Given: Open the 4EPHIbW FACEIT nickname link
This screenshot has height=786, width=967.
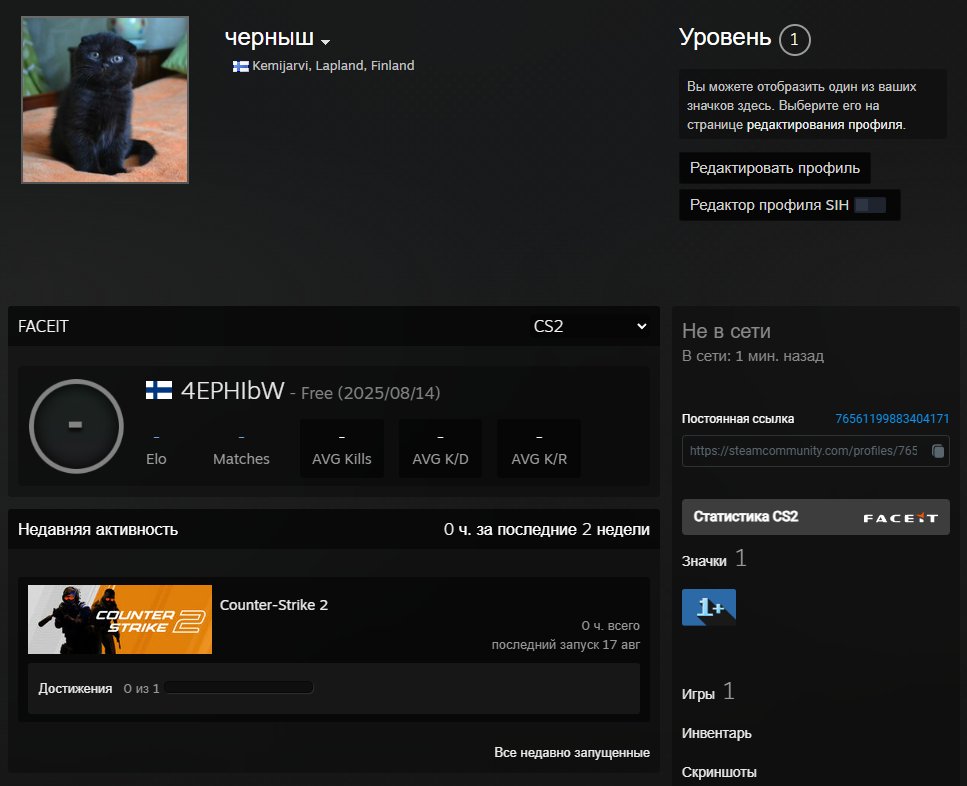Looking at the screenshot, I should [232, 391].
